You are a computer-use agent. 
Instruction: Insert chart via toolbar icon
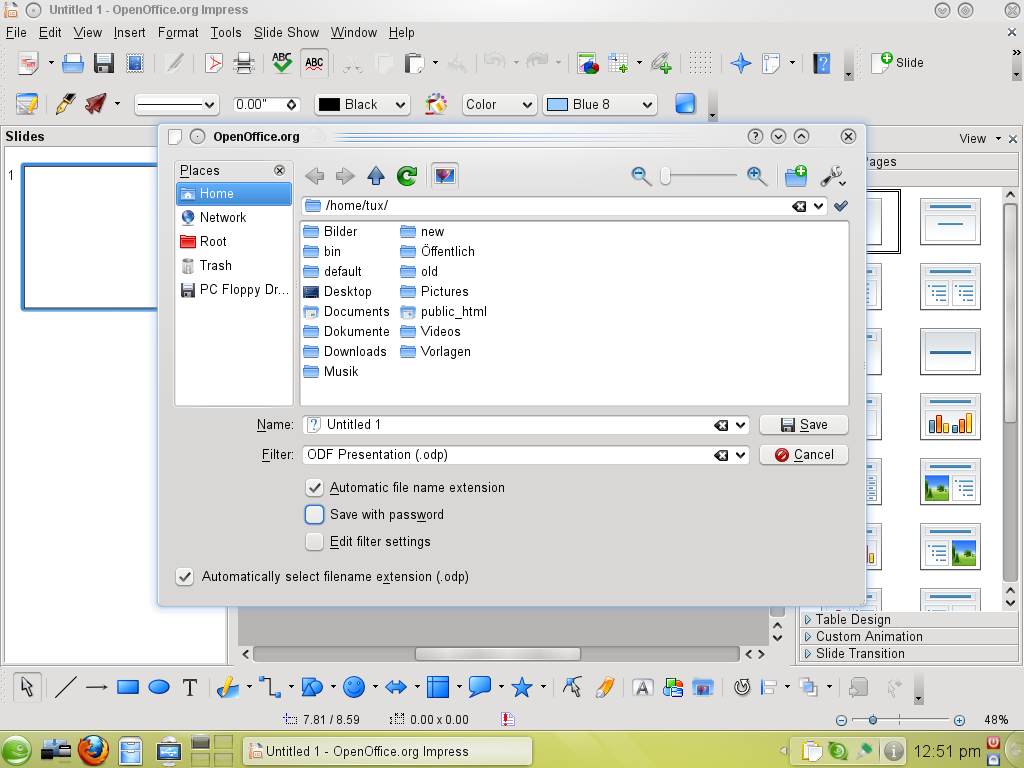pyautogui.click(x=588, y=63)
